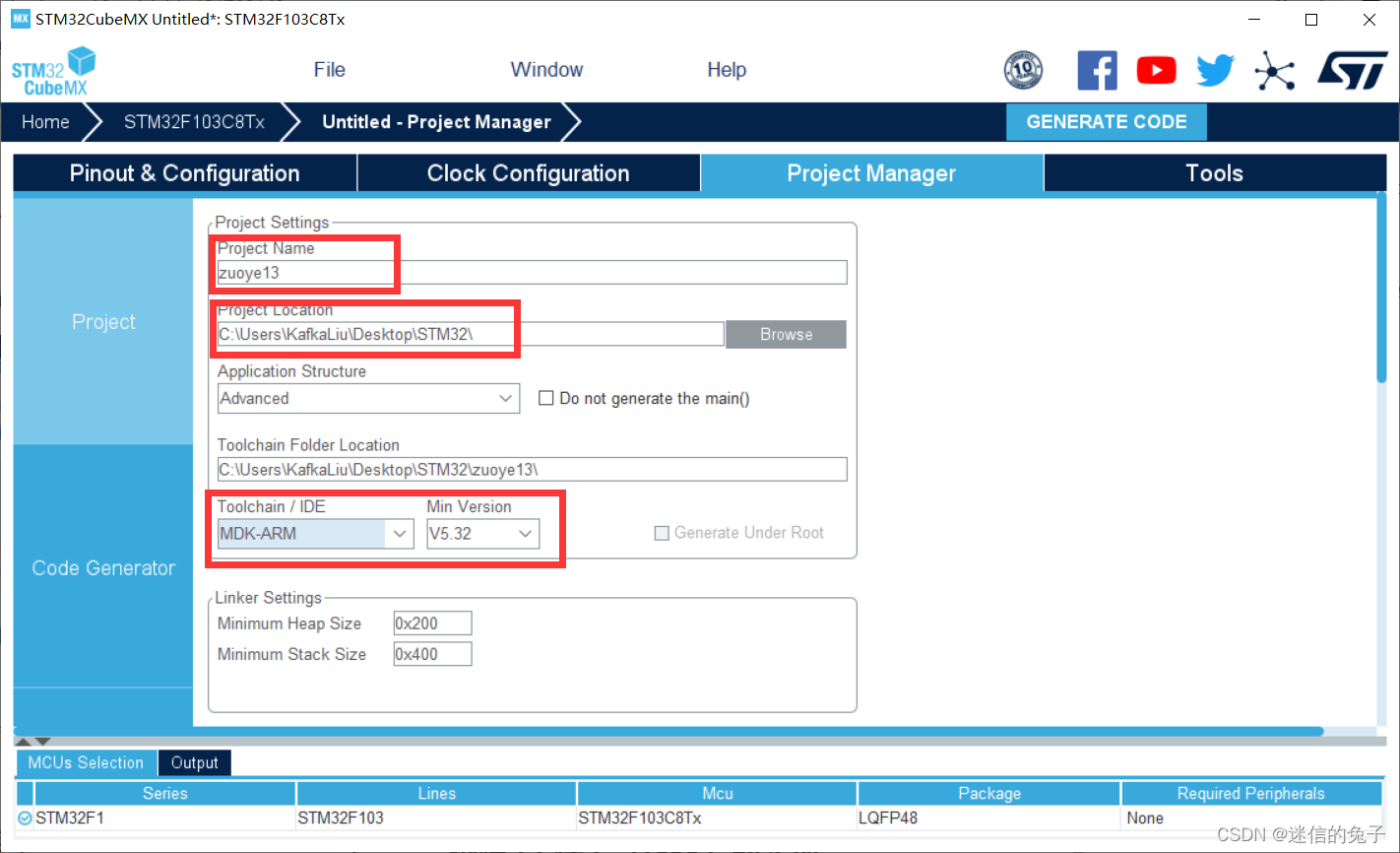This screenshot has width=1400, height=853.
Task: Click the STM32F1 row check status icon
Action: pos(25,818)
